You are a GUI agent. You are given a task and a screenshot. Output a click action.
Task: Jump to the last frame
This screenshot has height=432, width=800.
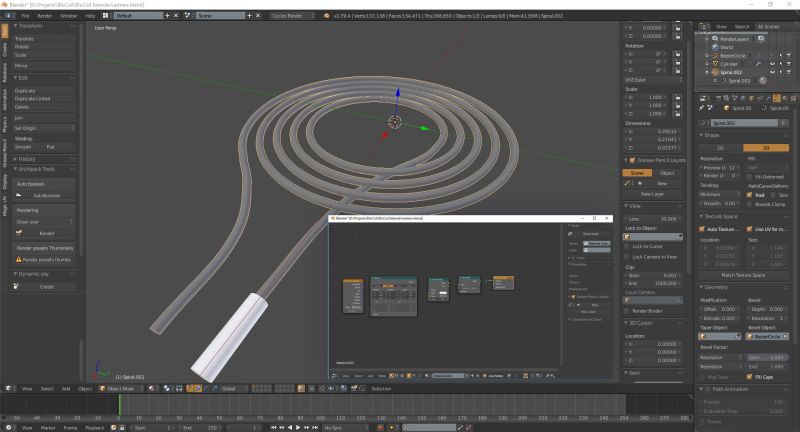coord(315,428)
